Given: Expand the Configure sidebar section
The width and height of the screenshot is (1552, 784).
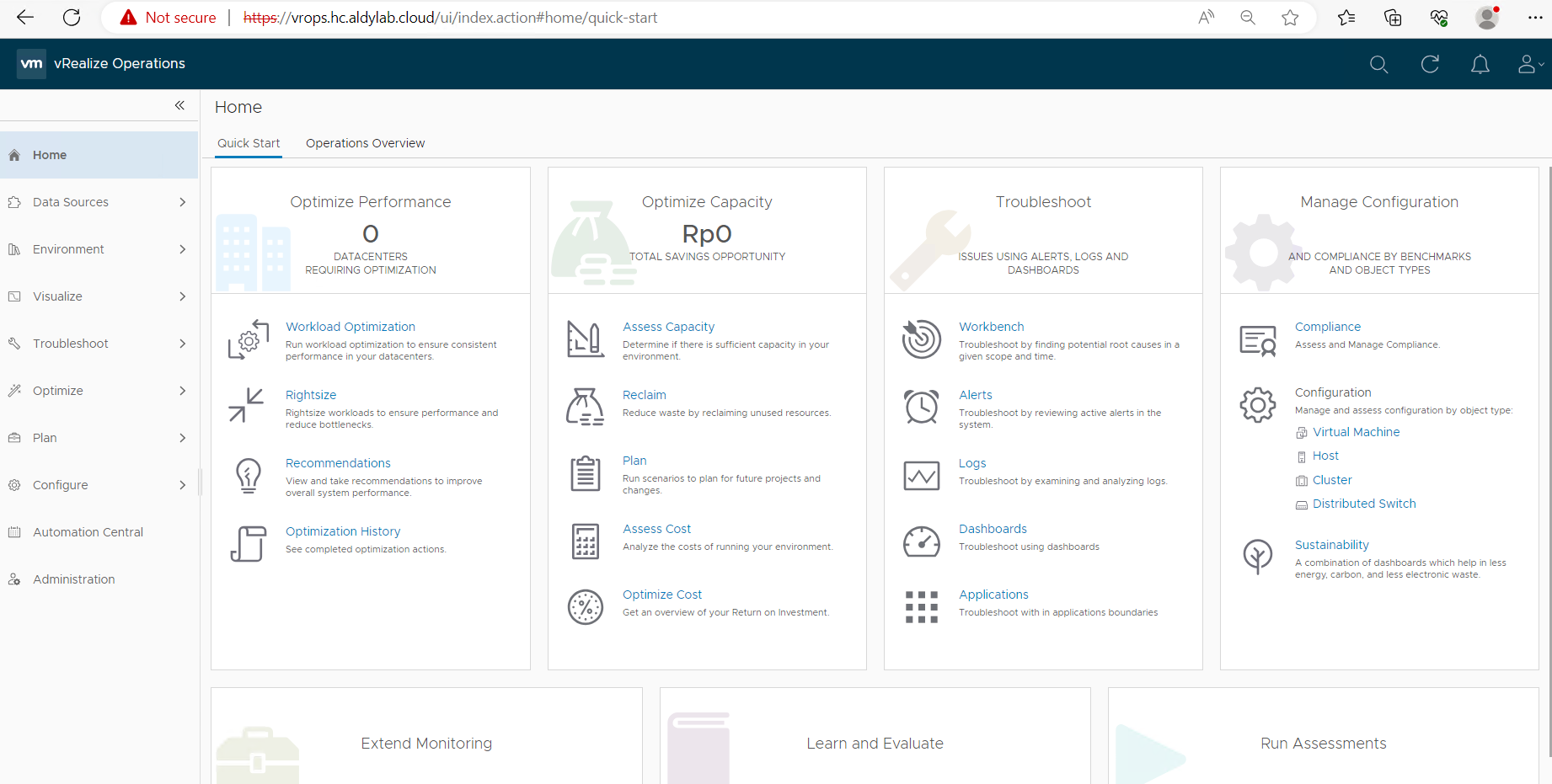Looking at the screenshot, I should (99, 485).
